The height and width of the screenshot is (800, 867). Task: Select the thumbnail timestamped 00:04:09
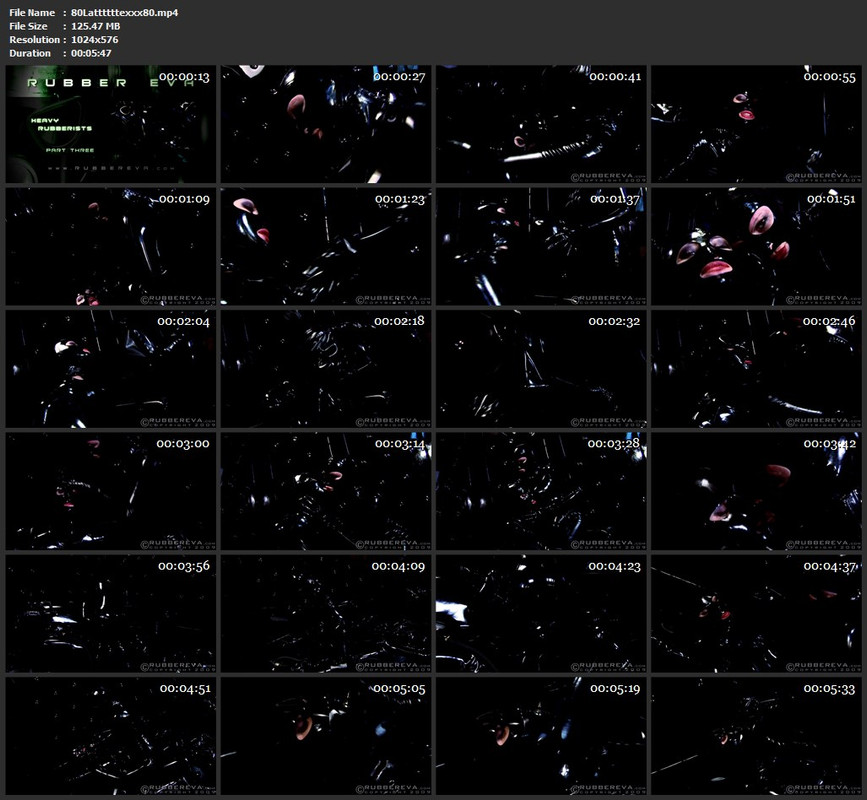click(326, 614)
